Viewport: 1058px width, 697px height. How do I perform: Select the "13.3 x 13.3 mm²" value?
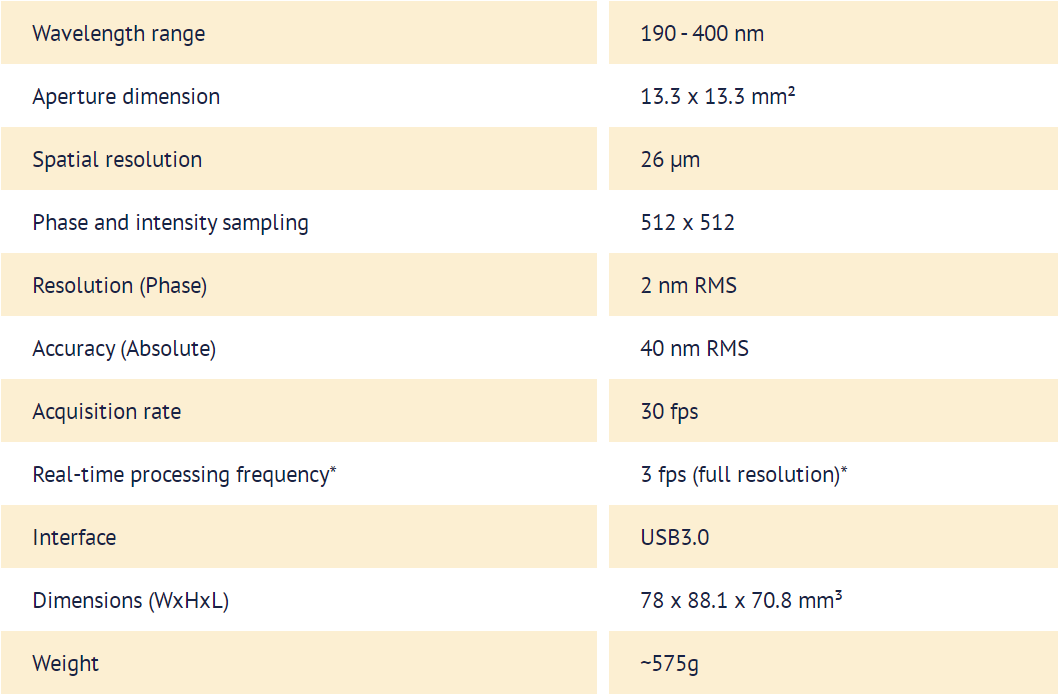point(718,96)
